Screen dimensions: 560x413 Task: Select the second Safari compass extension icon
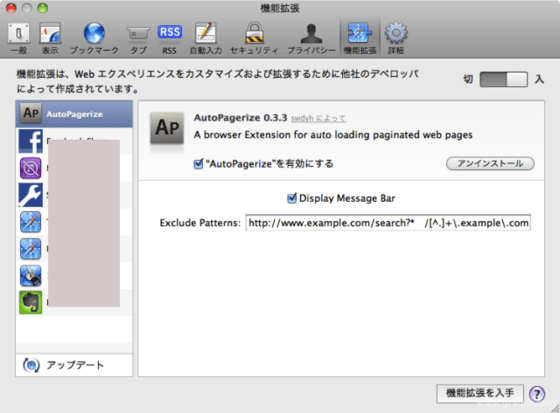(31, 249)
